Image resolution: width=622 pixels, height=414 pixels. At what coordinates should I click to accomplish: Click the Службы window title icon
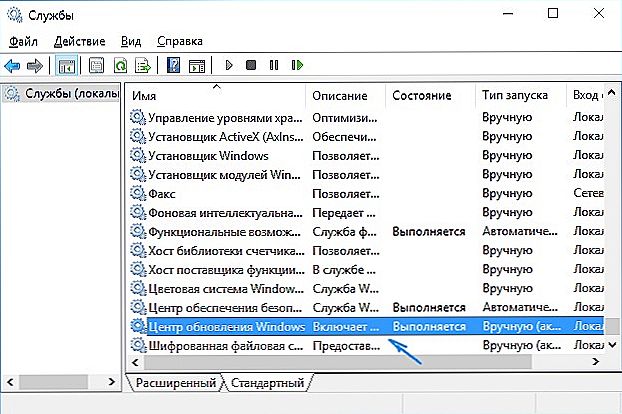pyautogui.click(x=15, y=15)
